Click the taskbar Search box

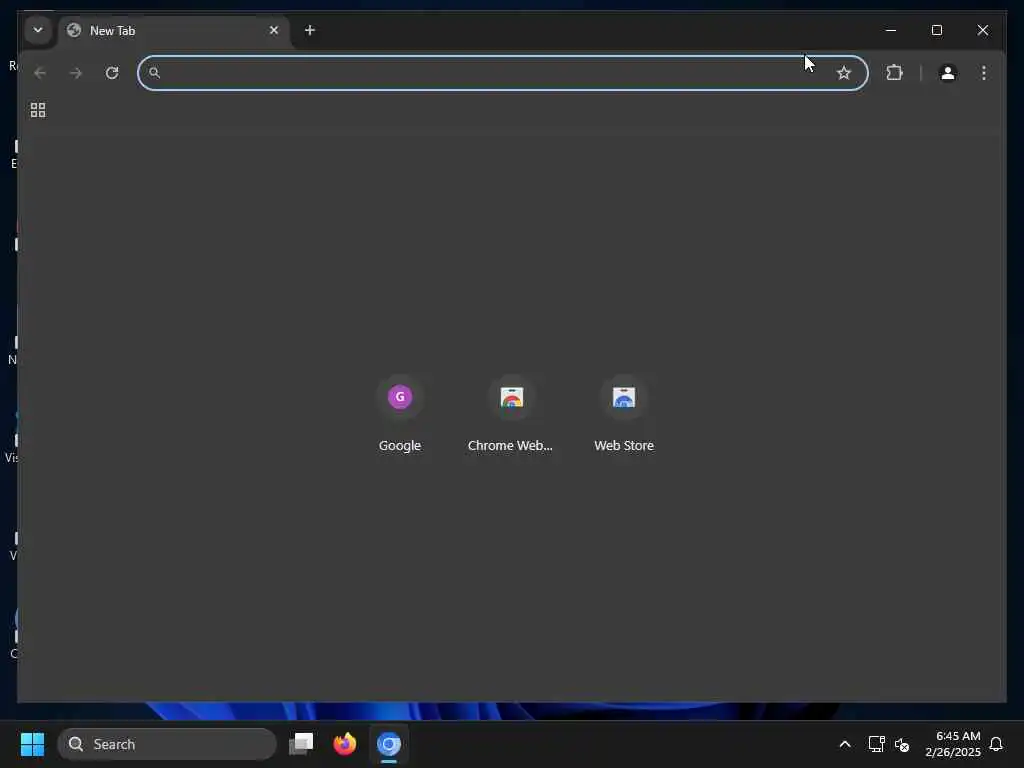click(167, 744)
